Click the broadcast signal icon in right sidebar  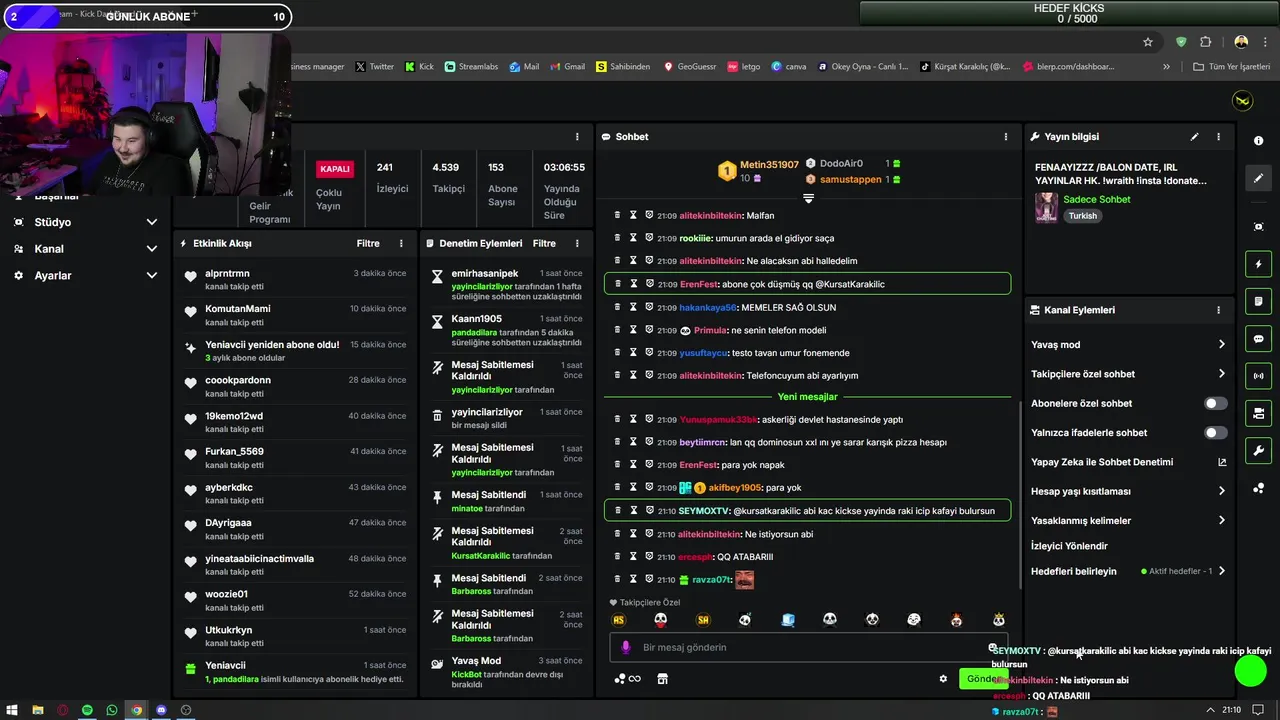pos(1258,376)
